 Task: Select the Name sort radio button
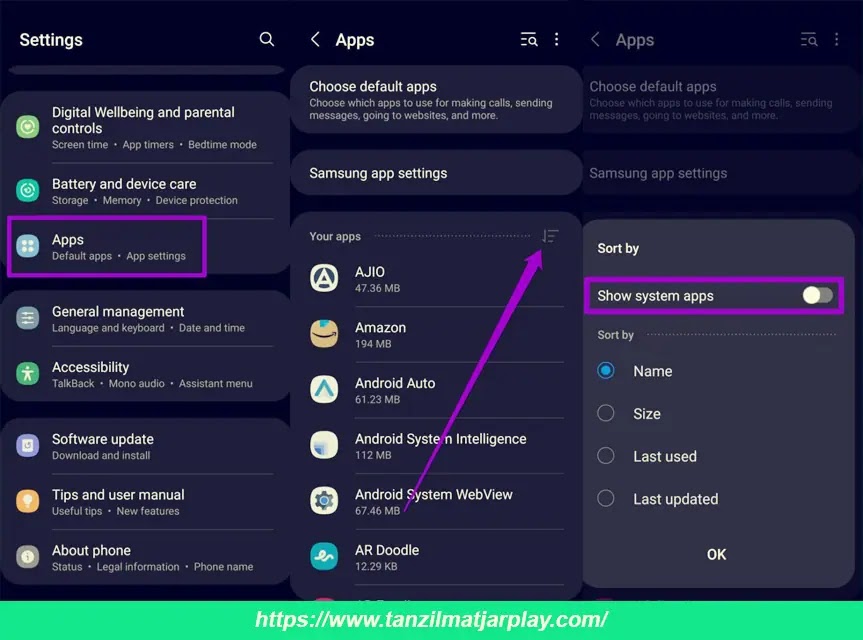(x=606, y=371)
